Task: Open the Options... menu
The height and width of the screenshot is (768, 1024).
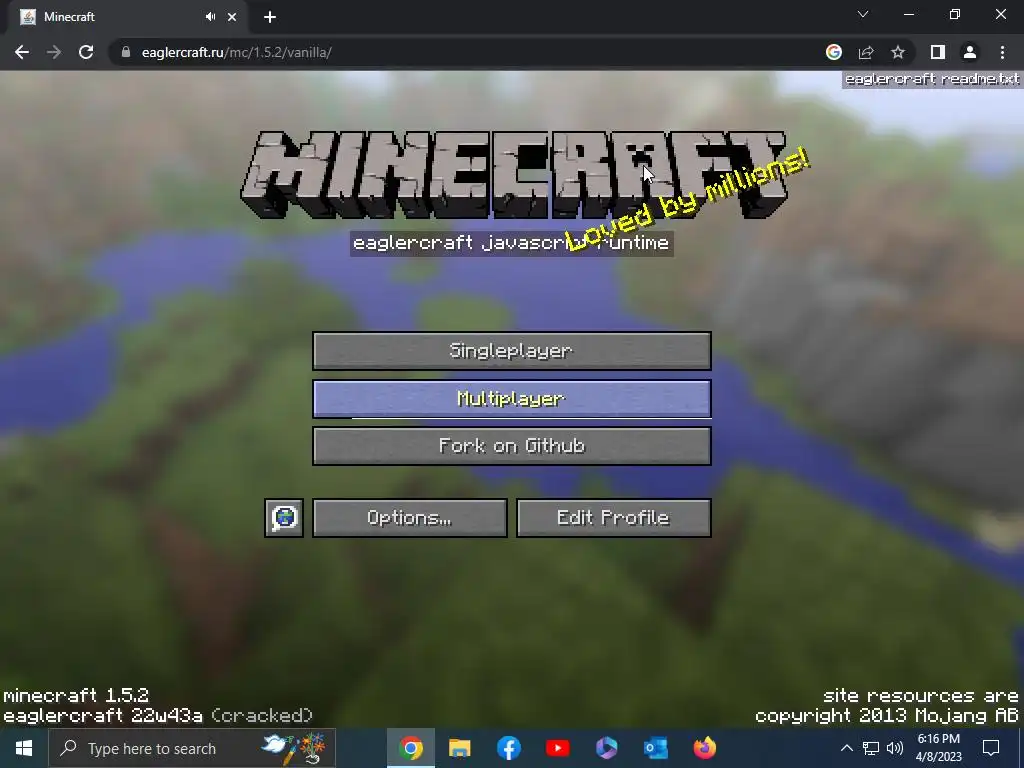Action: click(x=409, y=518)
